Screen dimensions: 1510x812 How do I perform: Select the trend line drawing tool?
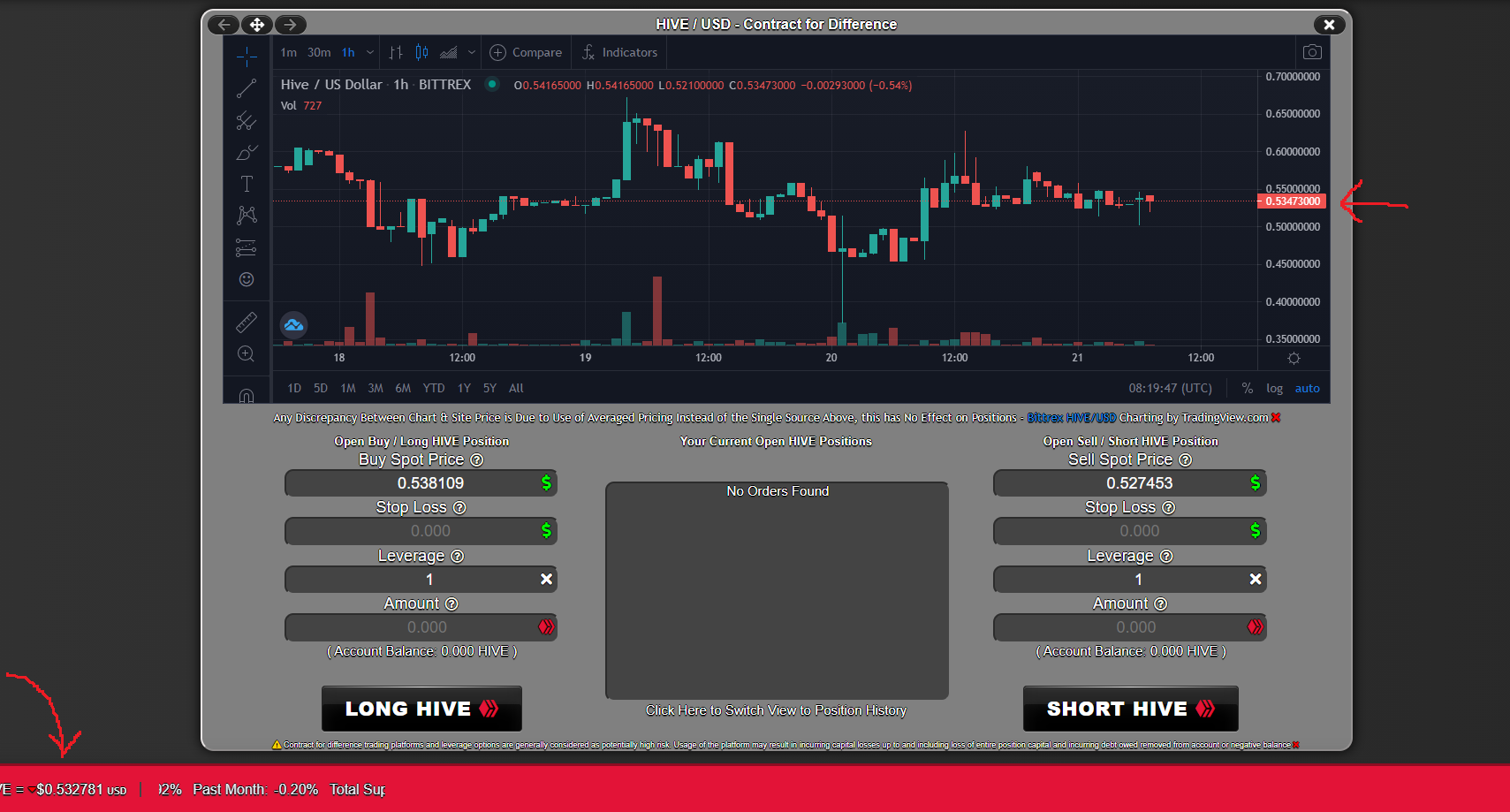(x=247, y=88)
